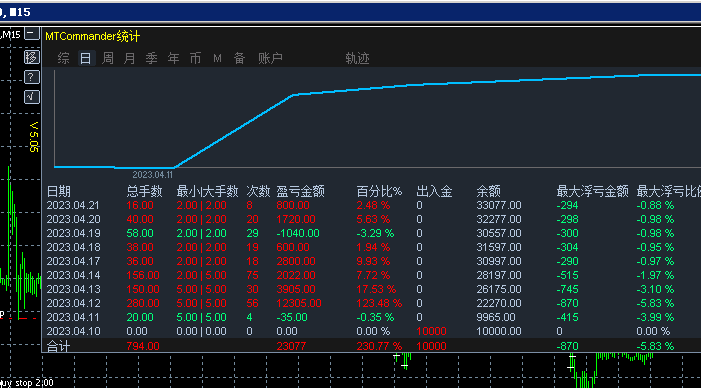This screenshot has height=388, width=701.
Task: Select the 2023.04.20 date row
Action: pyautogui.click(x=73, y=219)
